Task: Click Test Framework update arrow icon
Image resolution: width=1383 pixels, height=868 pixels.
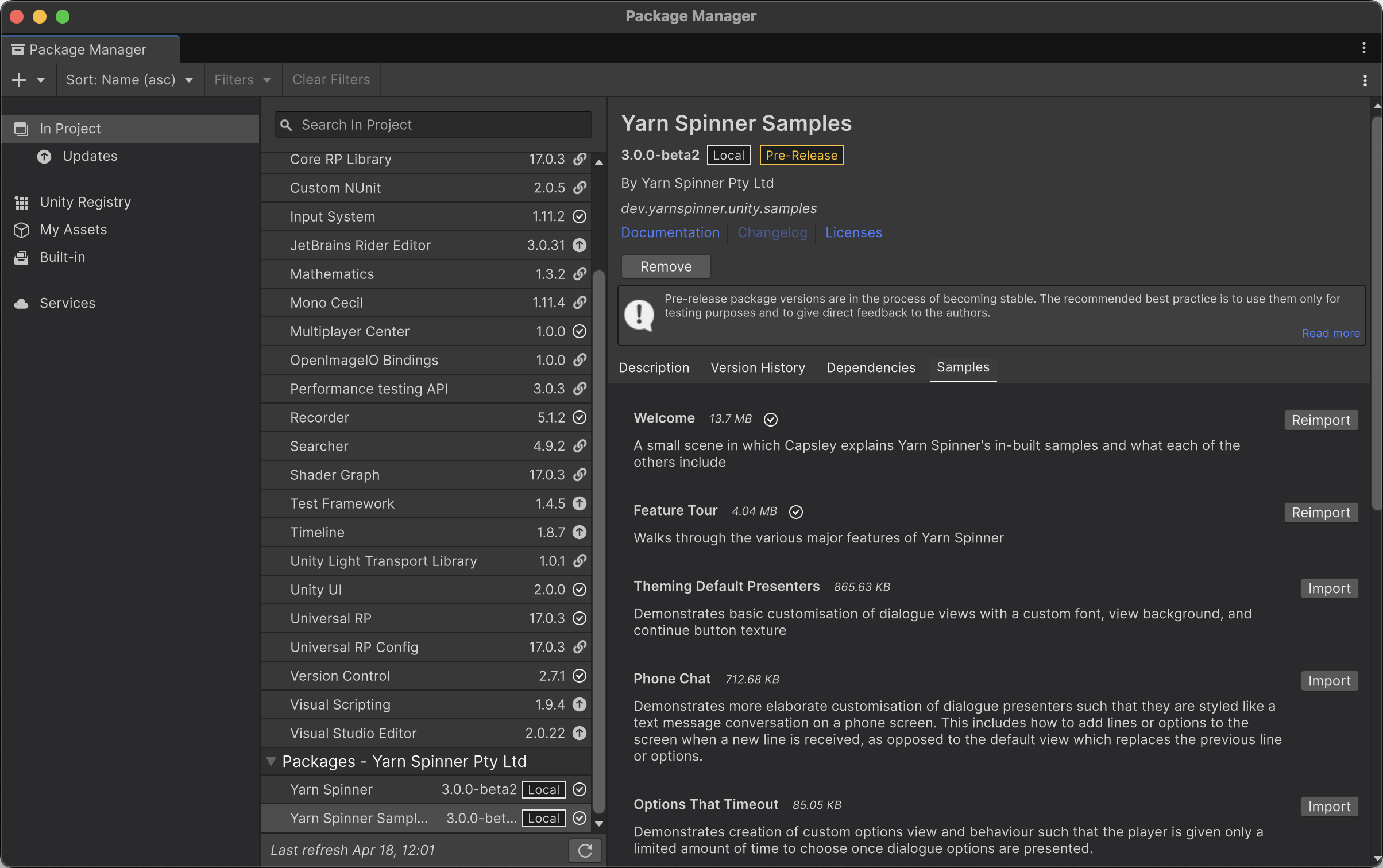Action: click(580, 503)
